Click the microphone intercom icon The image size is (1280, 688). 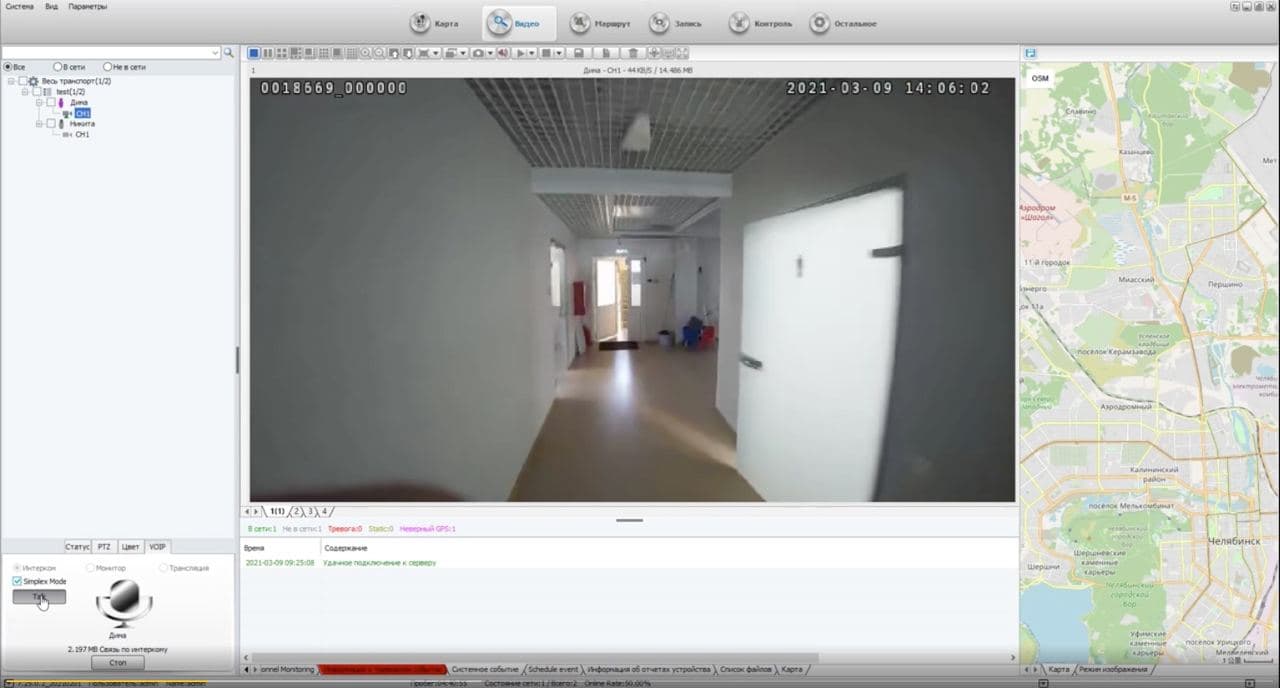pos(124,602)
